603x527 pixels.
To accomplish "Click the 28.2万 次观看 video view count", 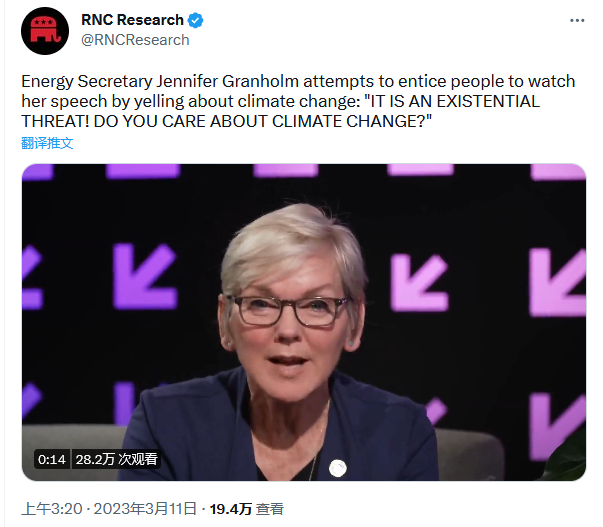I will [x=117, y=460].
